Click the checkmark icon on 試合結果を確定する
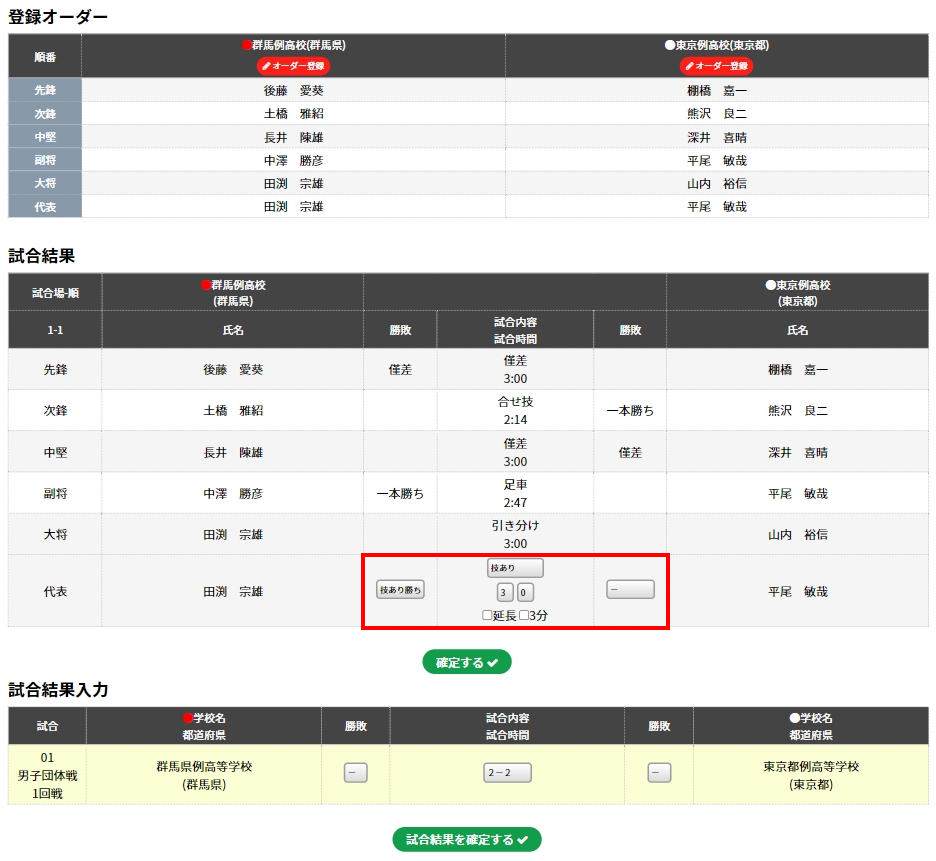 tap(523, 840)
